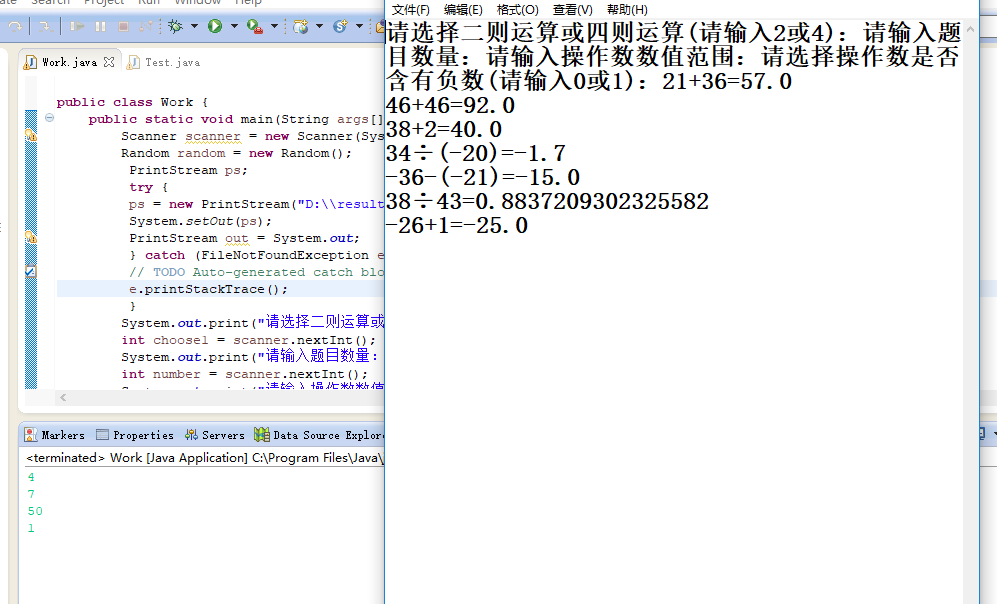Click the Disconnect icon in the toolbar
The image size is (997, 604).
click(x=146, y=26)
